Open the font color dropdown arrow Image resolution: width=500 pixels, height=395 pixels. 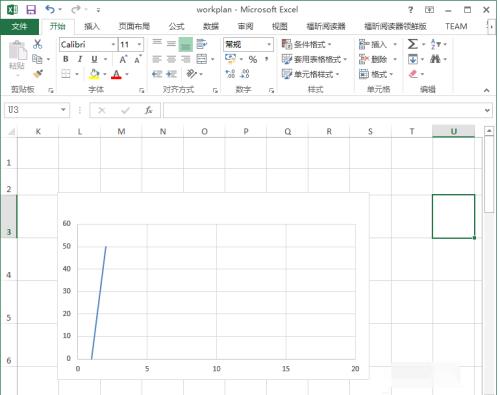click(127, 74)
